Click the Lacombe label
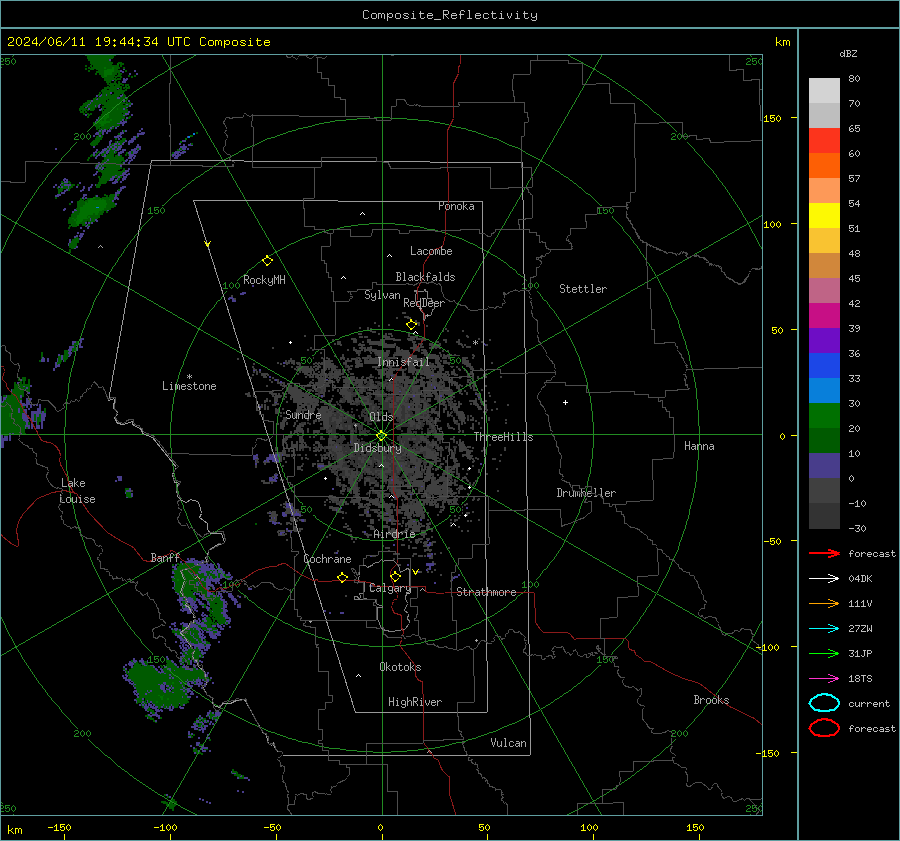 pos(431,251)
